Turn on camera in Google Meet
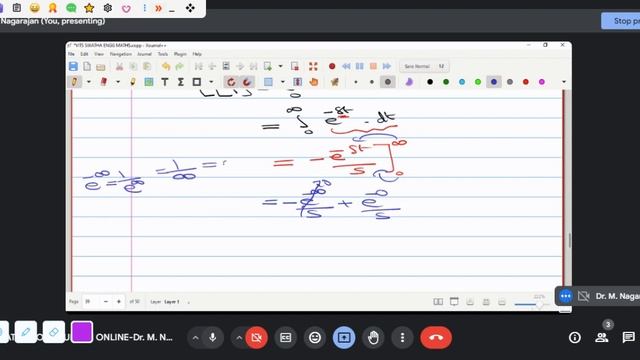Viewport: 640px width, 360px height. coord(256,338)
